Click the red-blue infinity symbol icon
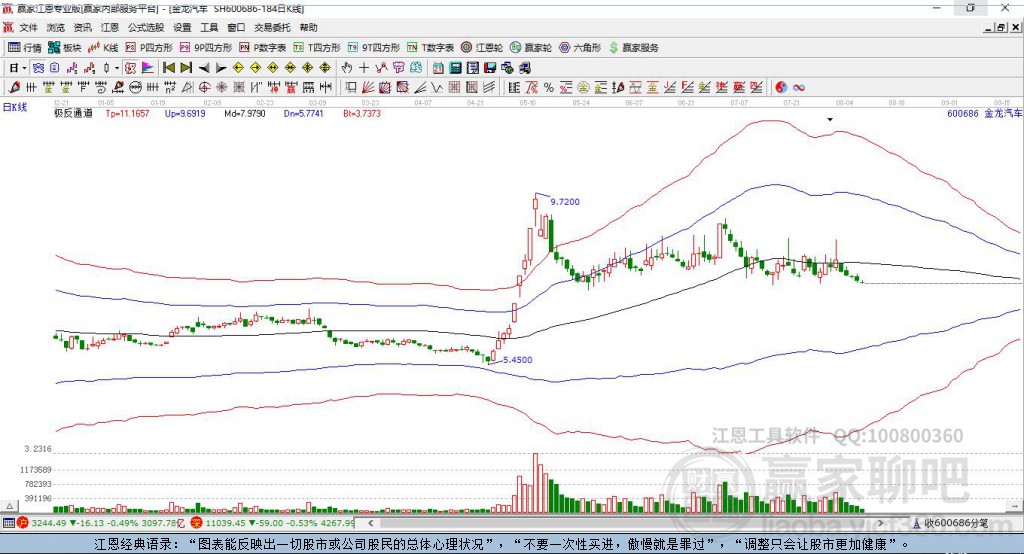 [x=799, y=87]
